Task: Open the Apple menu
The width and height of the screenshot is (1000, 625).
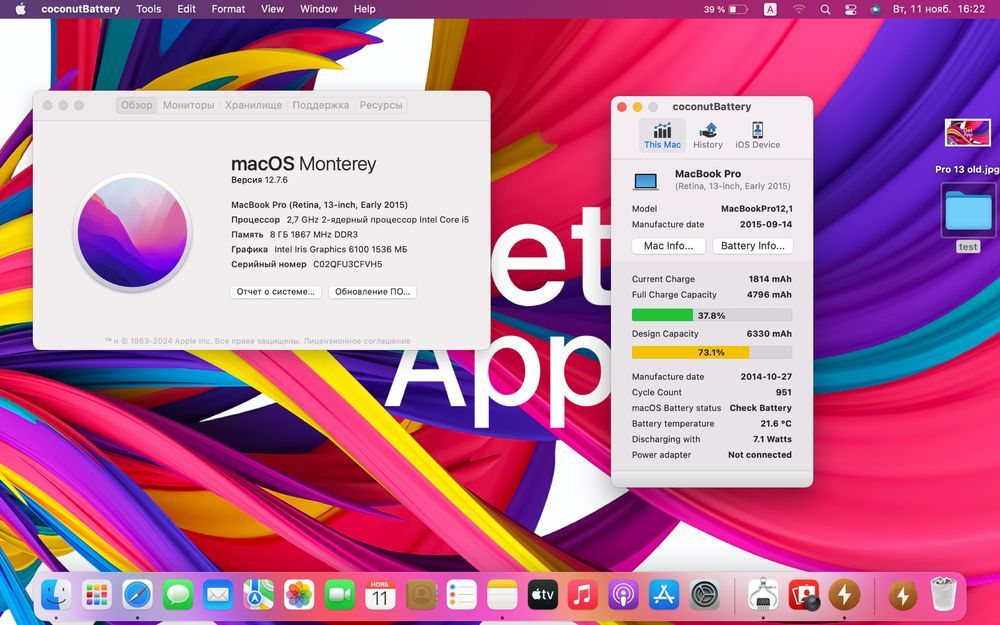Action: [x=20, y=9]
